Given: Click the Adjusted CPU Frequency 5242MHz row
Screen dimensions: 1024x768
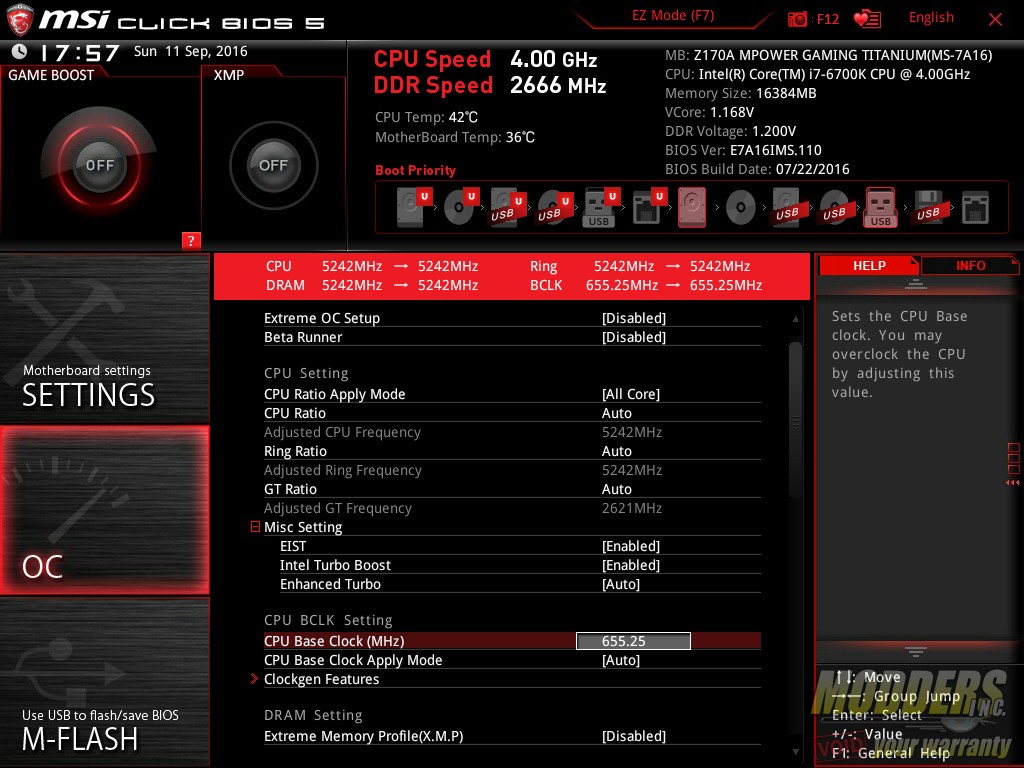Looking at the screenshot, I should (x=512, y=432).
